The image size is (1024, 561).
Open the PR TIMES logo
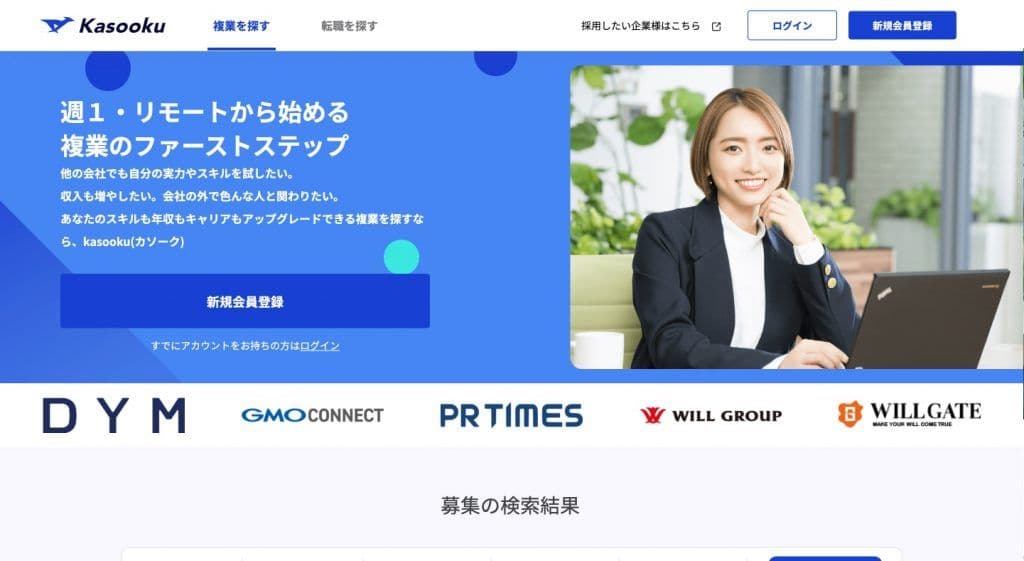coord(511,415)
